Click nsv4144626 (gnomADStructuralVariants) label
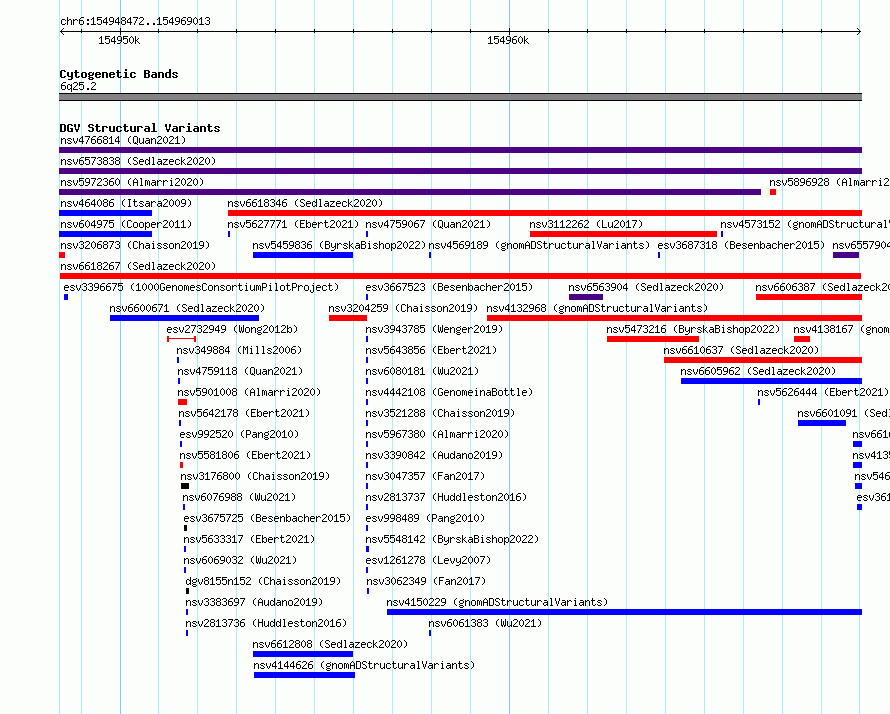The width and height of the screenshot is (890, 714). point(364,665)
